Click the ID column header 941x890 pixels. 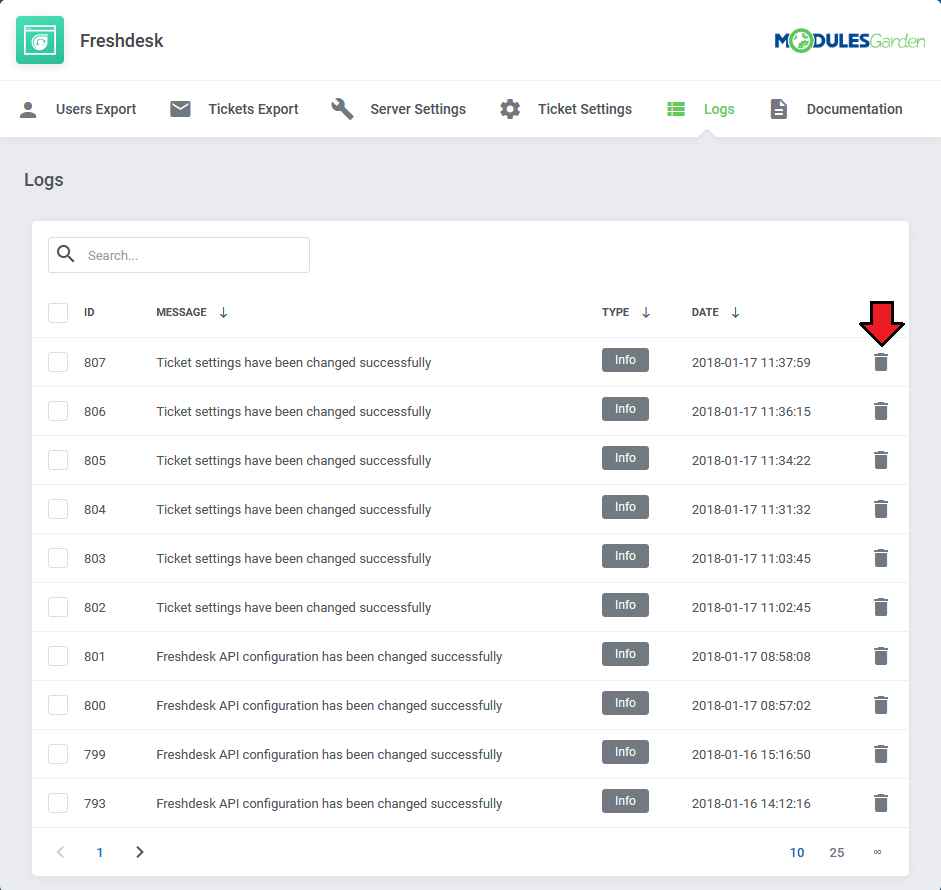click(89, 313)
